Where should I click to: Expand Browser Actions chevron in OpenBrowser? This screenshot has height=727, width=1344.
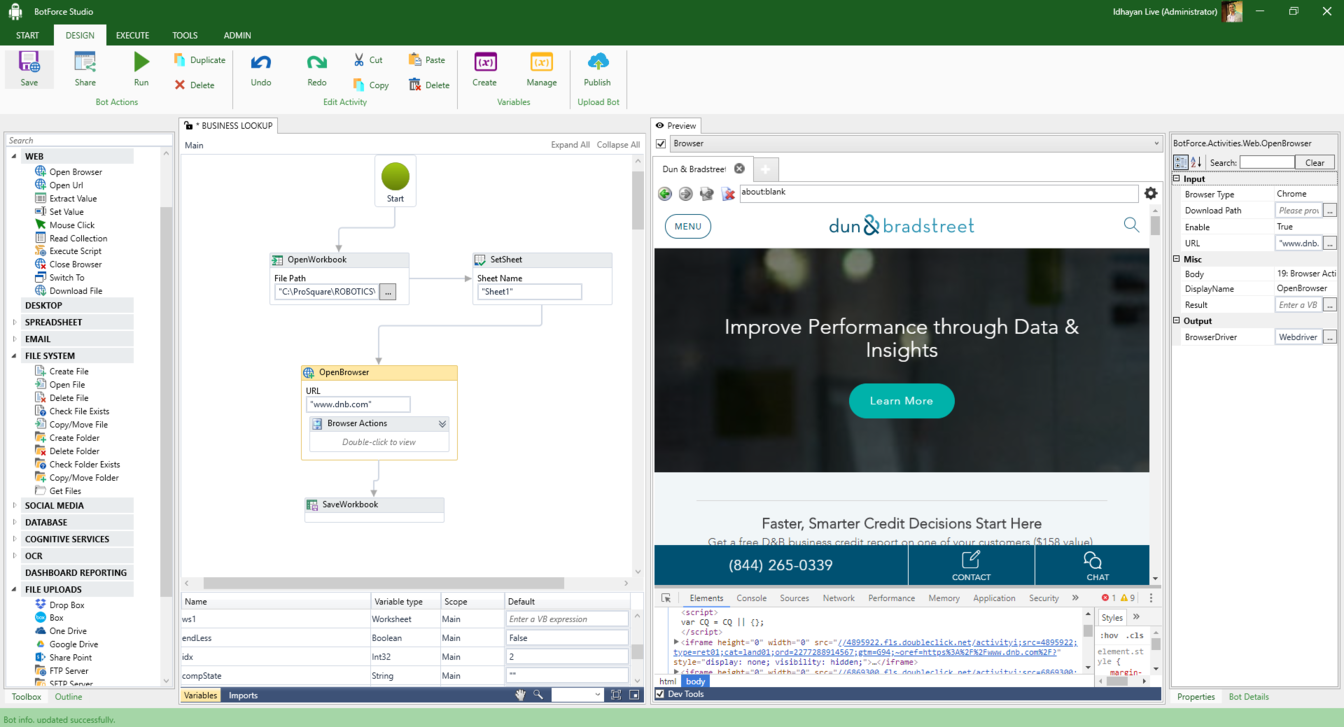click(442, 424)
